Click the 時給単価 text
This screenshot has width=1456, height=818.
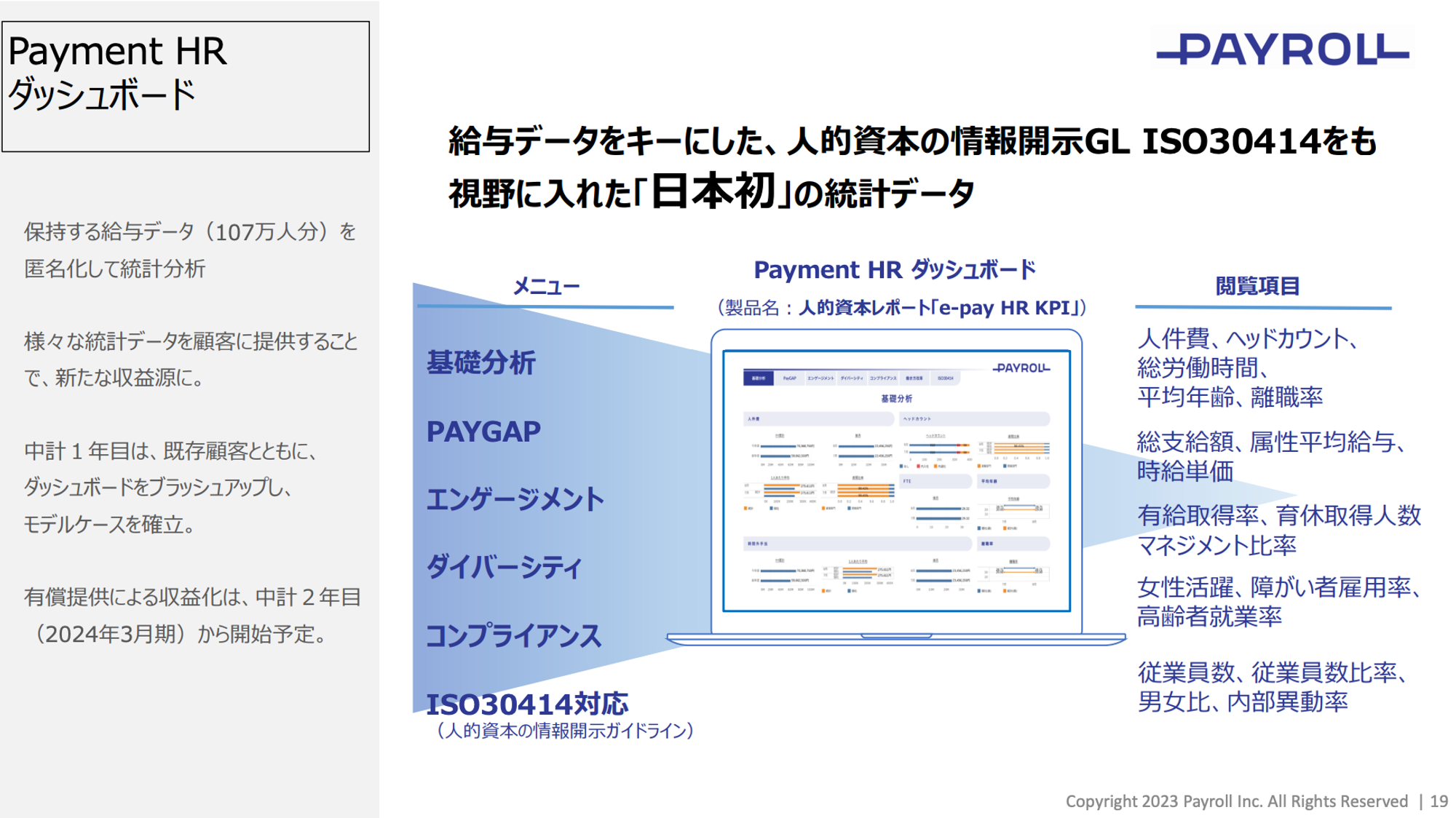coord(1185,472)
